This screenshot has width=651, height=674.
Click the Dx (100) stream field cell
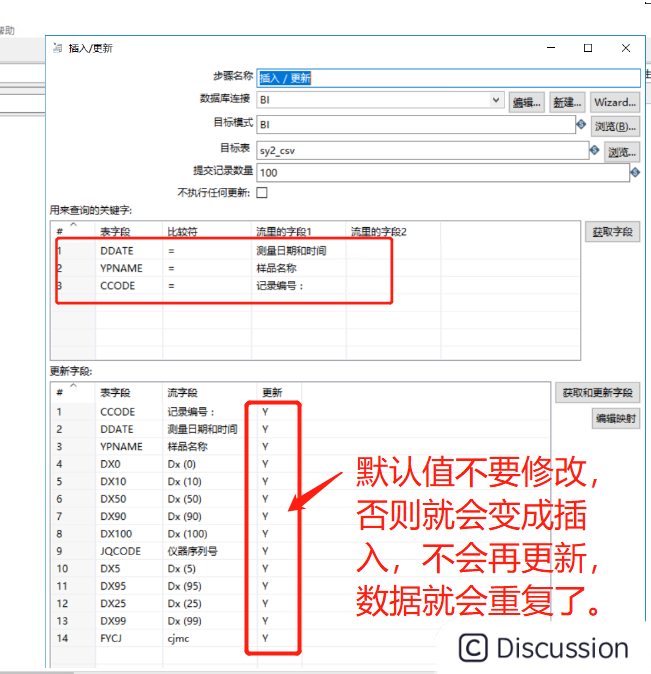tap(187, 534)
